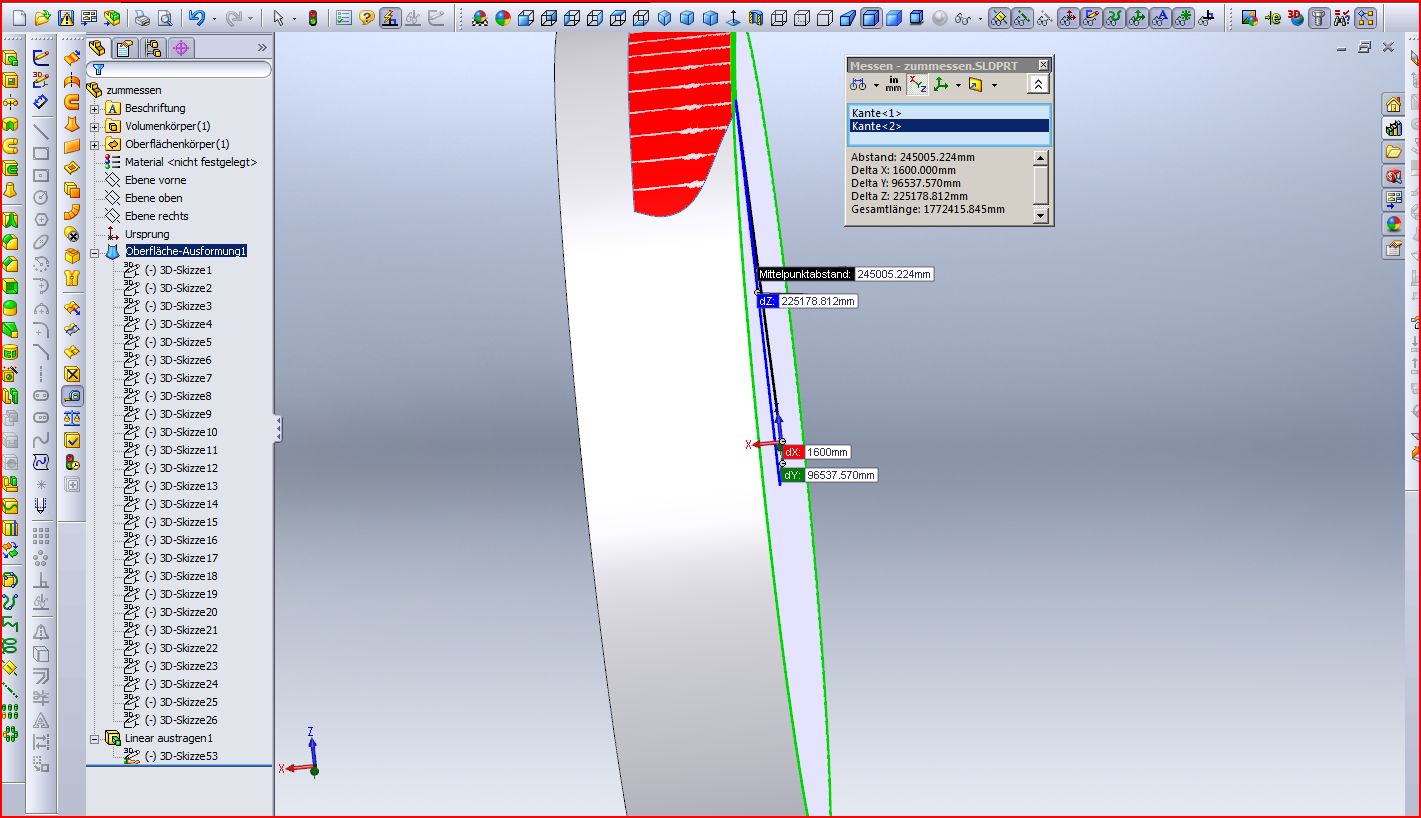
Task: Select the Ebene oben plane
Action: 153,198
